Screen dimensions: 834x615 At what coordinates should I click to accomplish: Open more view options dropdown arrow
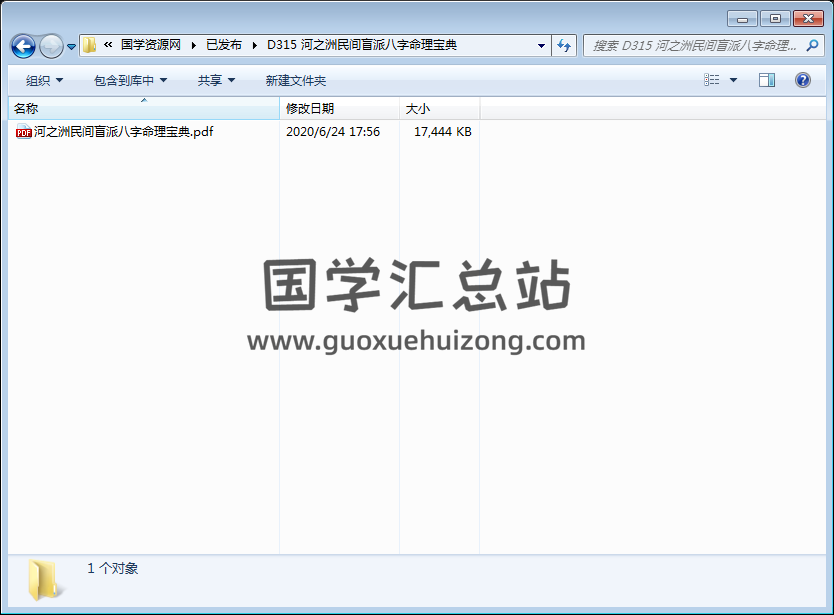(x=733, y=80)
